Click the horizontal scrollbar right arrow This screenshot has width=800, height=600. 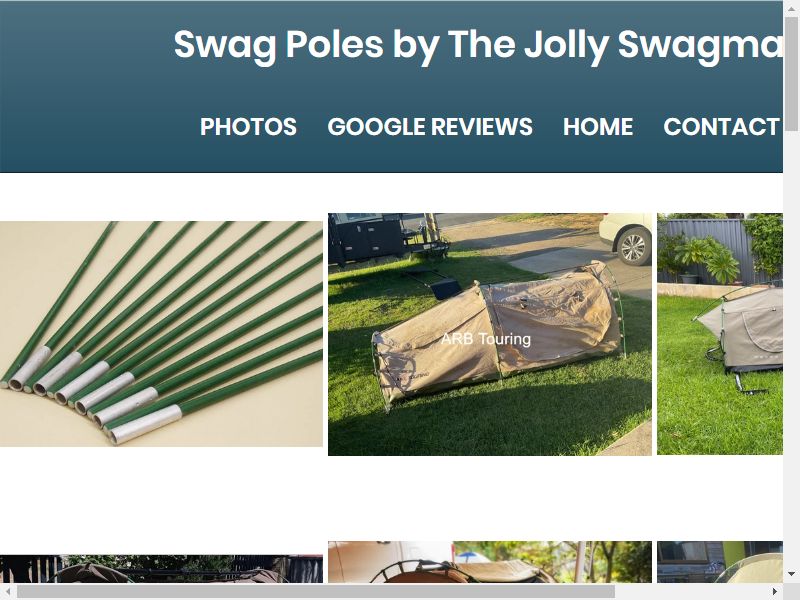pyautogui.click(x=774, y=591)
